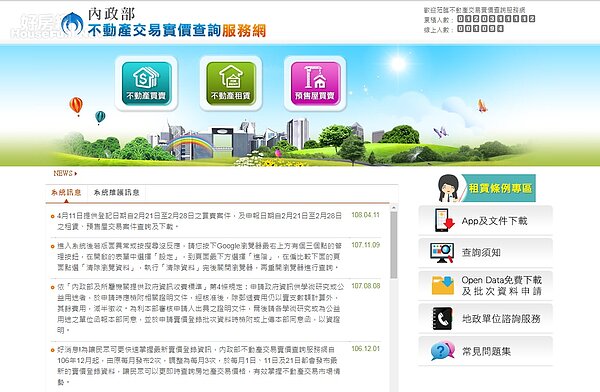Click the monitor magnifier icon beside 查詢須知
This screenshot has height=392, width=600.
tap(442, 253)
